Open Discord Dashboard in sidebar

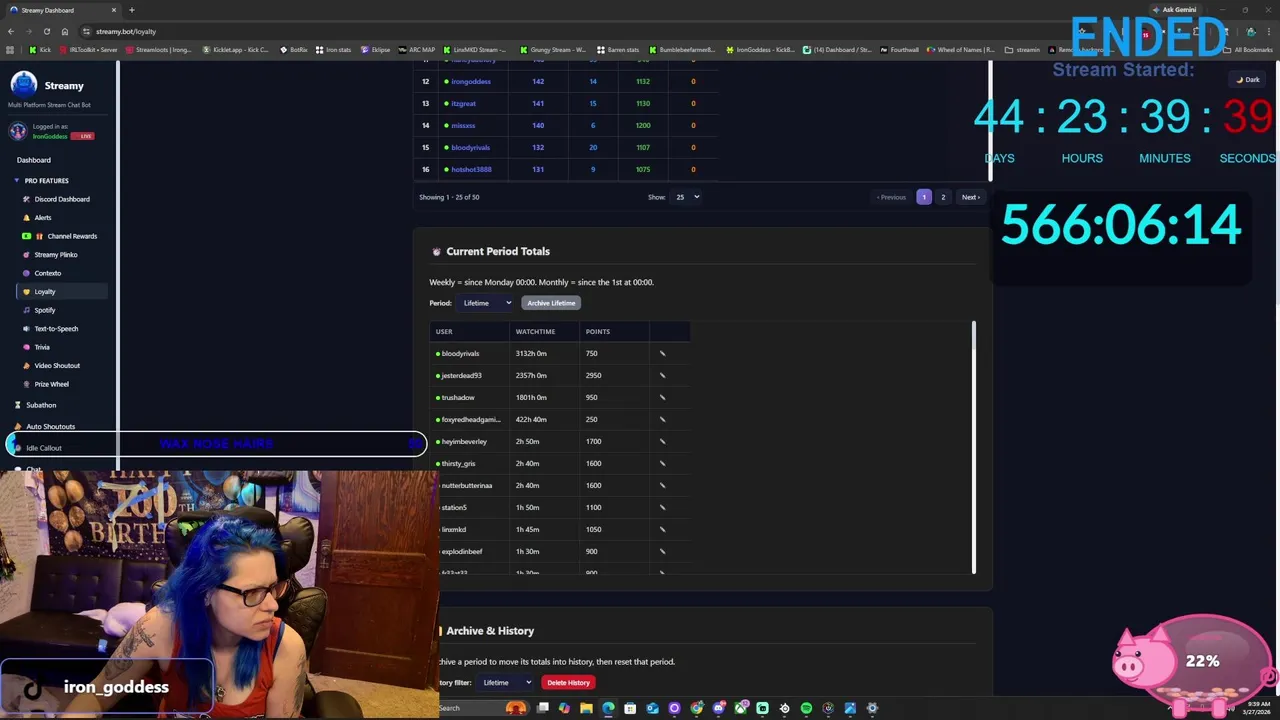62,199
